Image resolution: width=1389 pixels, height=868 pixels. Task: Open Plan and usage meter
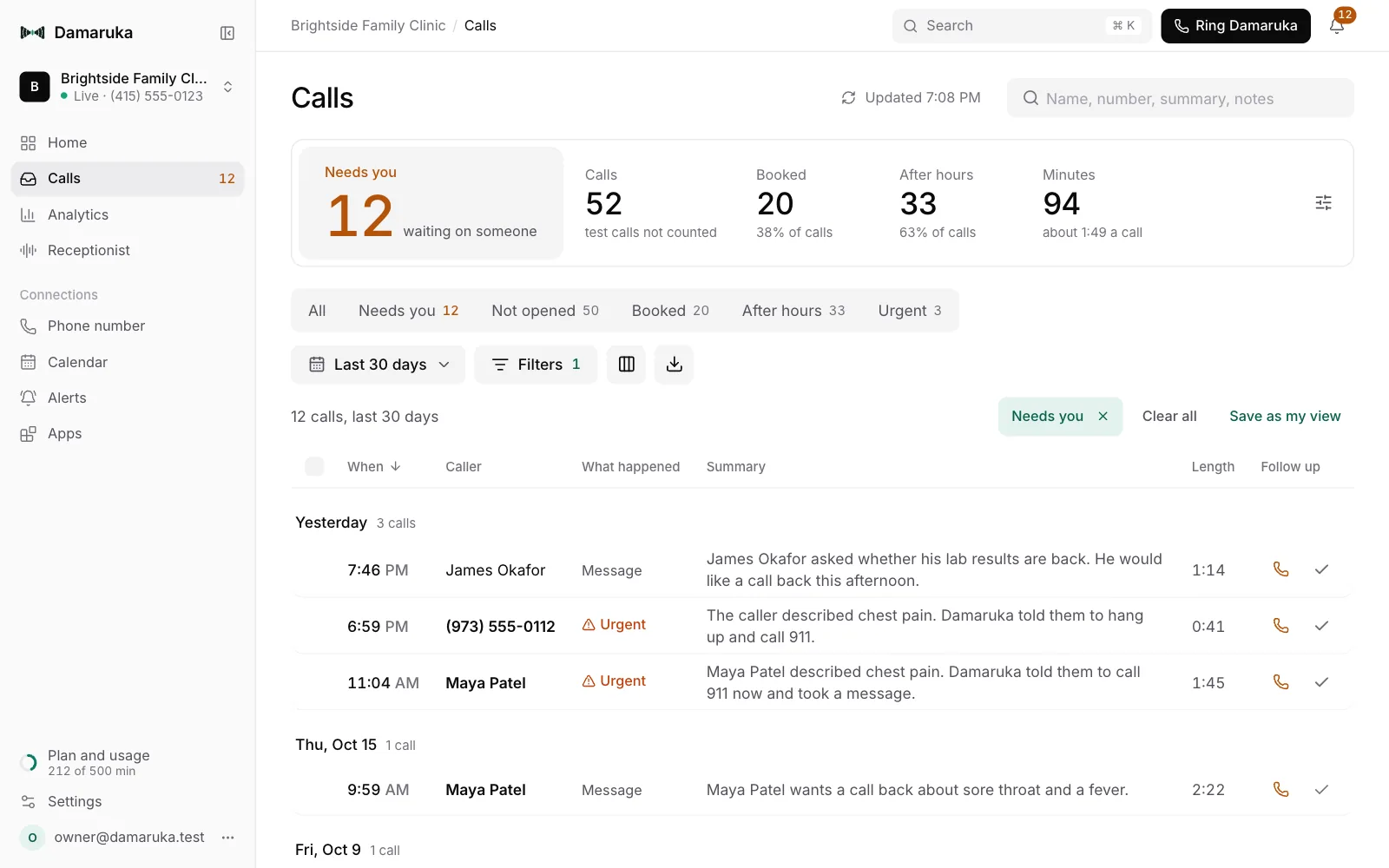pyautogui.click(x=128, y=763)
